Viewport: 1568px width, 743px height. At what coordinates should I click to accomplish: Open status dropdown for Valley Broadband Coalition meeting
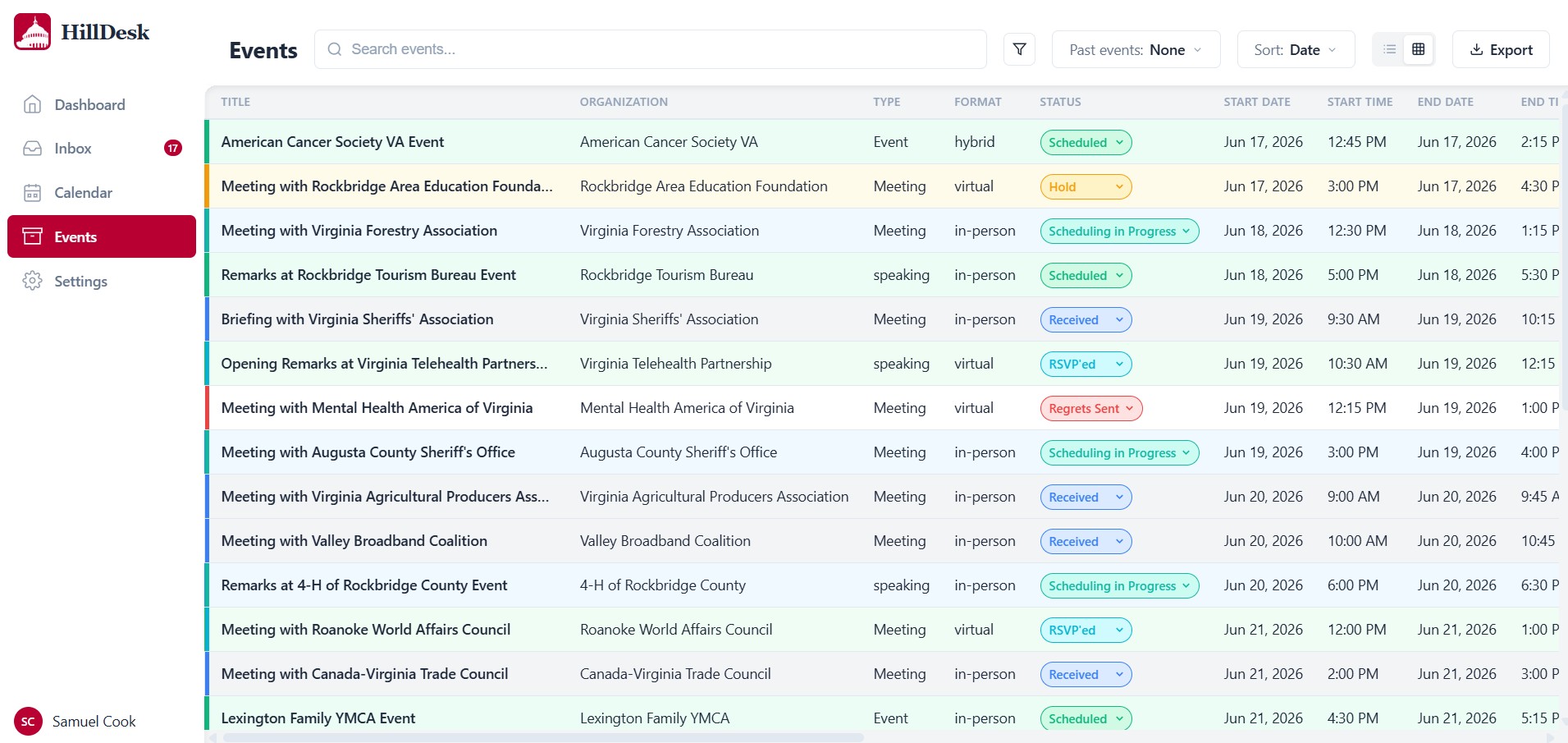tap(1086, 541)
